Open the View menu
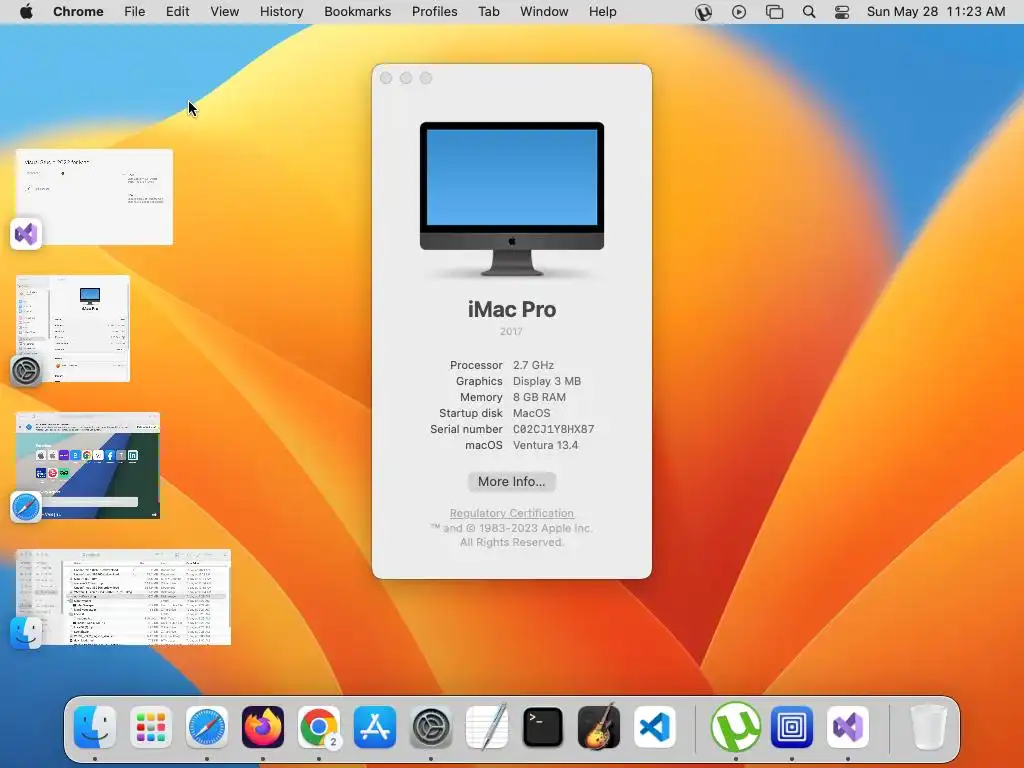The width and height of the screenshot is (1024, 768). 225,12
